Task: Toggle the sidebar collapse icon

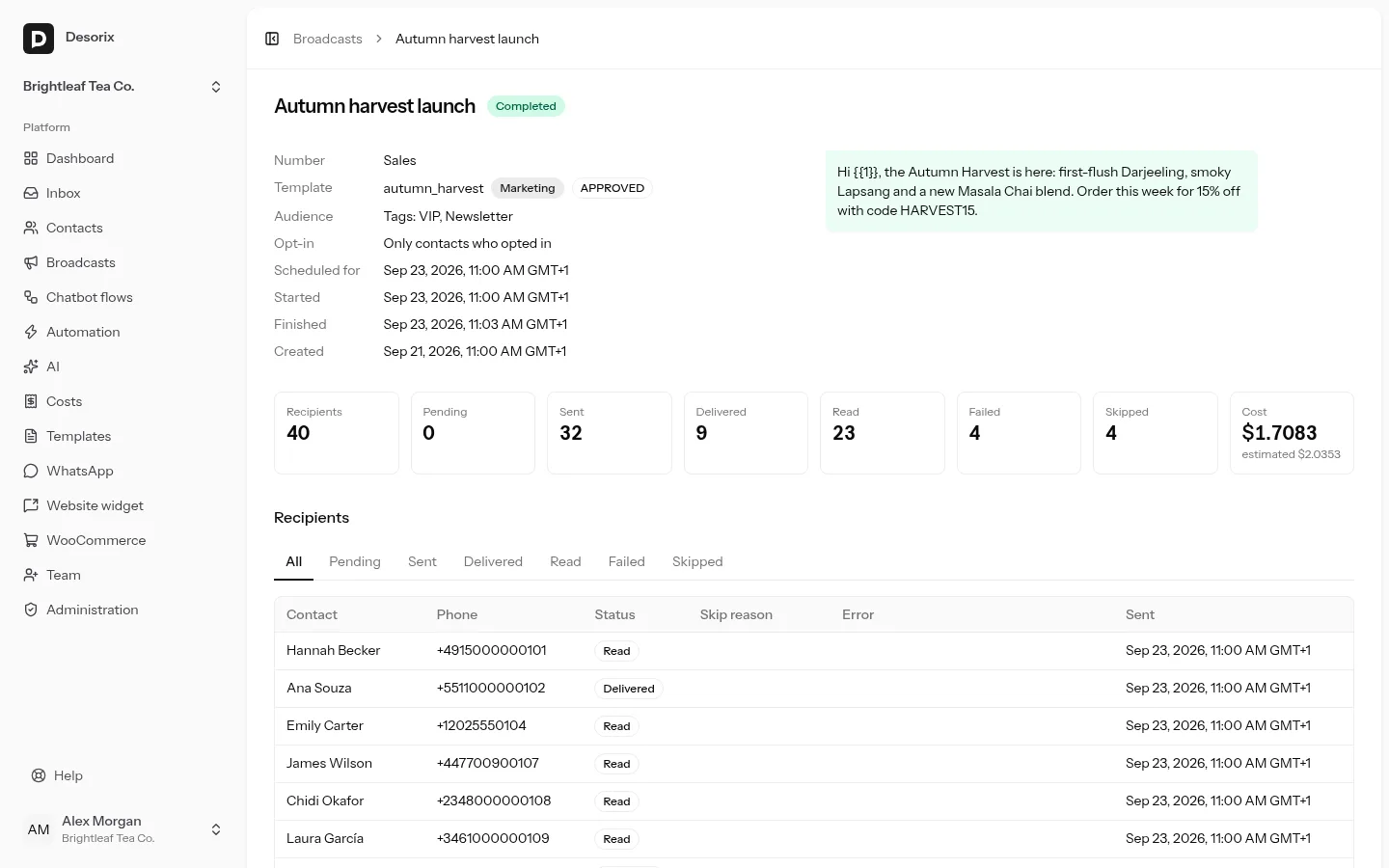Action: [x=272, y=39]
